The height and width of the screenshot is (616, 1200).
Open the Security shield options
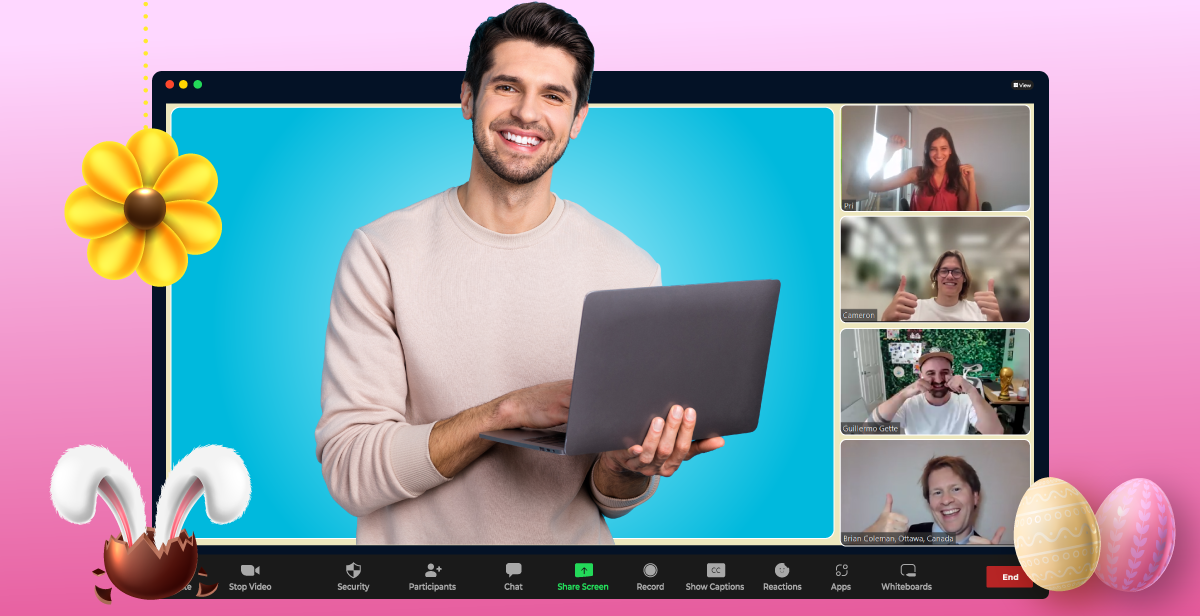(353, 577)
